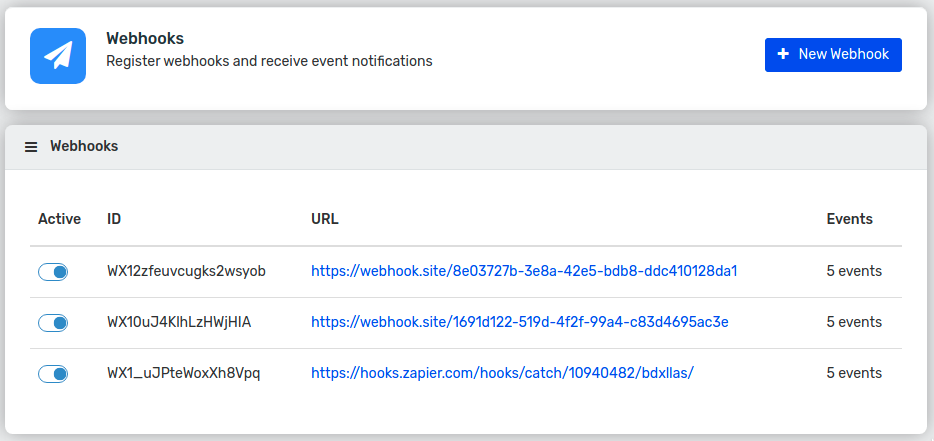View 5 events for the Zapier webhook
Image resolution: width=934 pixels, height=441 pixels.
point(854,374)
